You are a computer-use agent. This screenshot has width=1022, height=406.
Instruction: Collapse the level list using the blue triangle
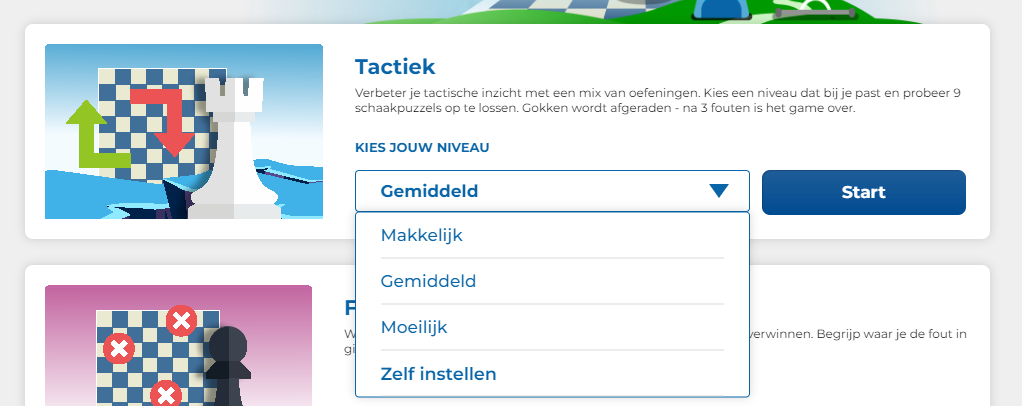(x=719, y=191)
